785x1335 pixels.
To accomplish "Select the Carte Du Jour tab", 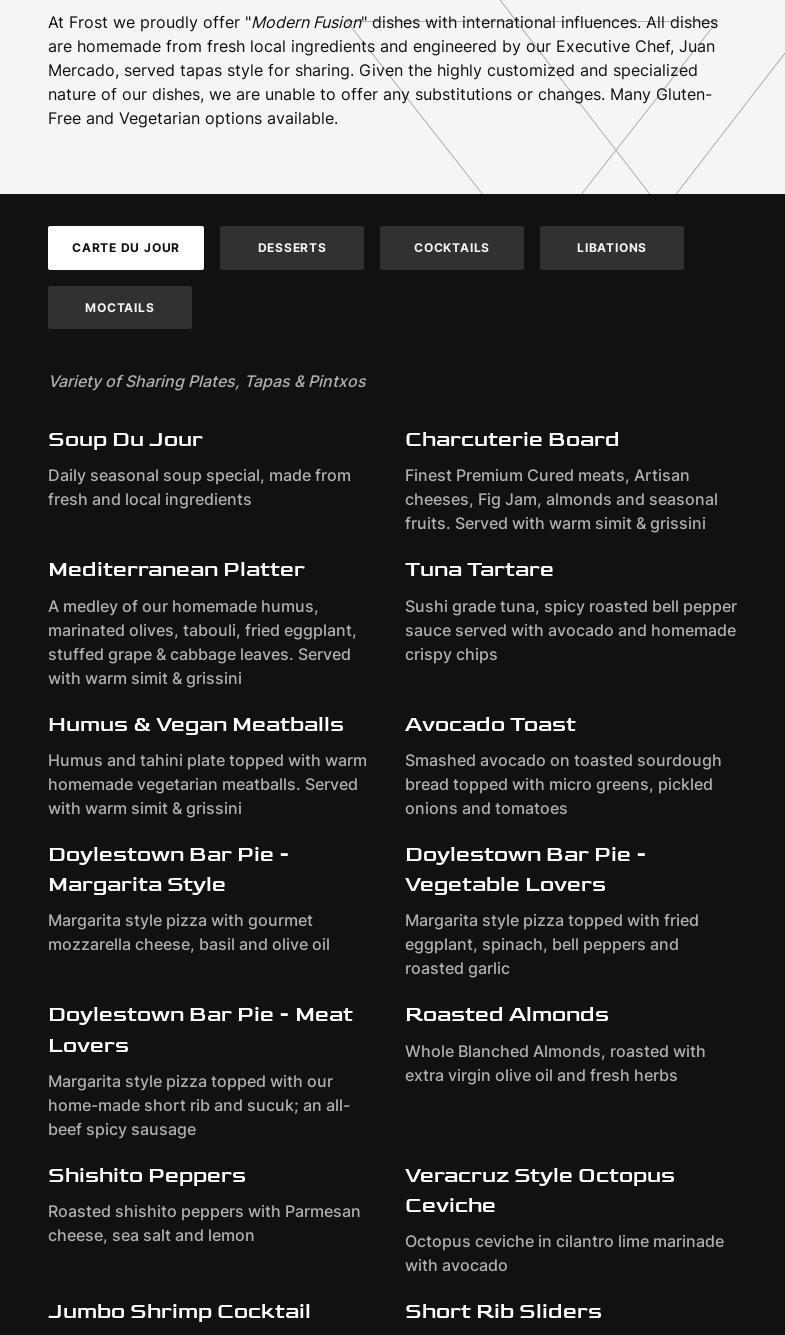I will pyautogui.click(x=126, y=248).
